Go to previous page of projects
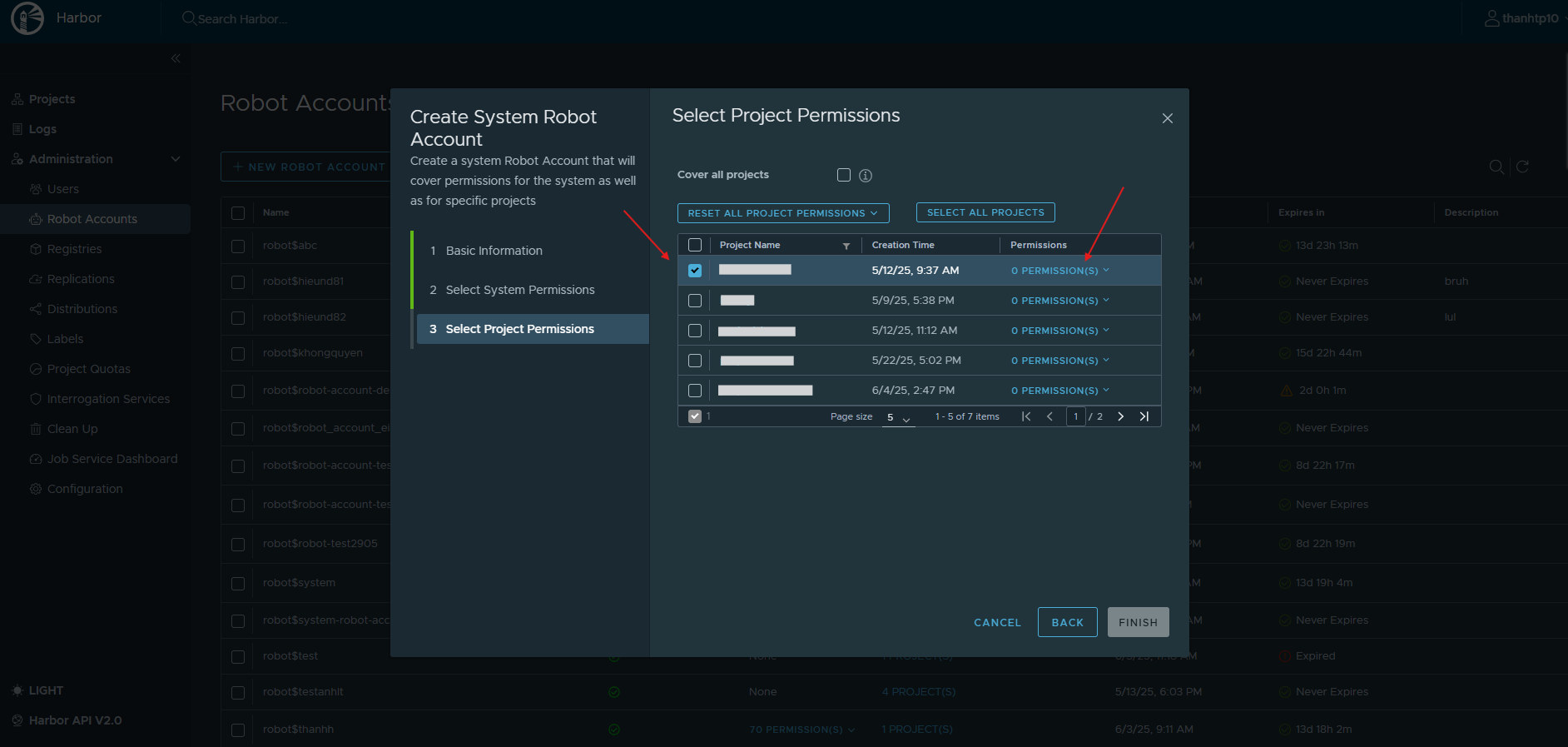1568x747 pixels. tap(1049, 416)
